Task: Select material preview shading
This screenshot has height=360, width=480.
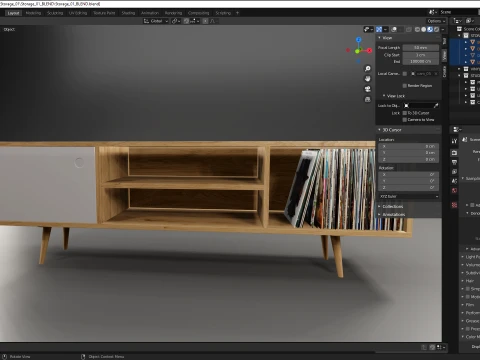Action: coord(430,29)
